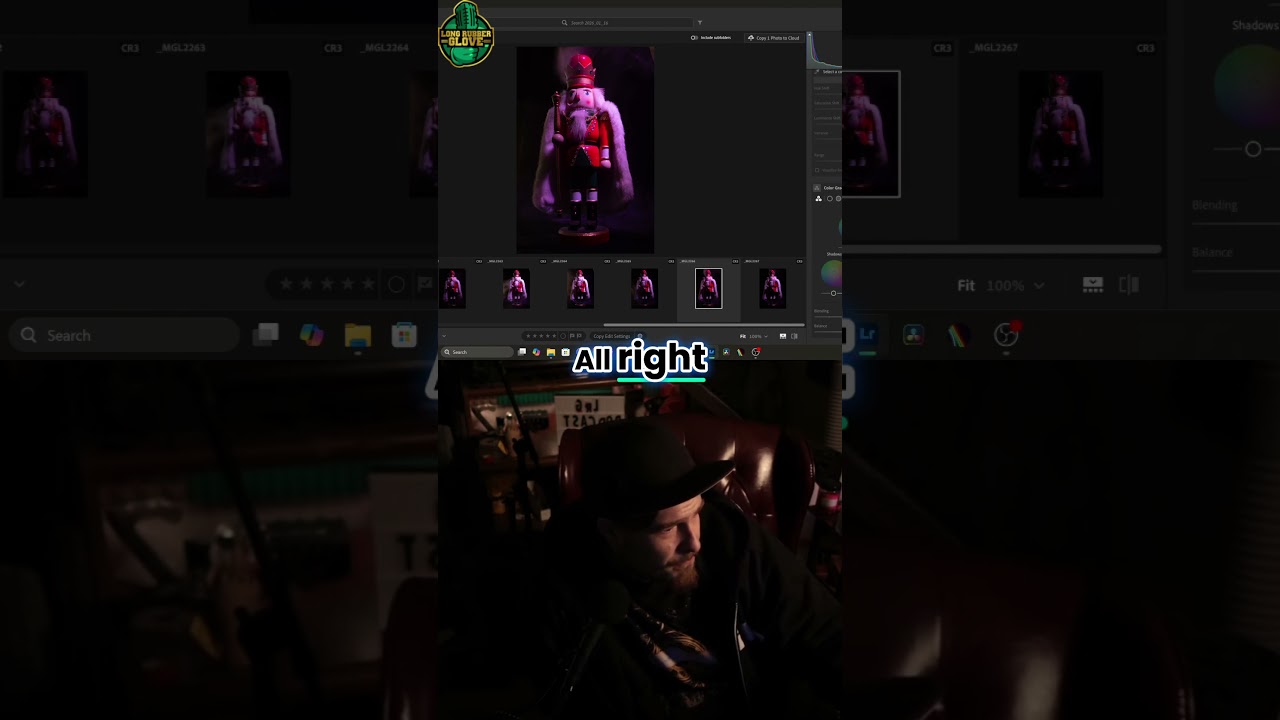The width and height of the screenshot is (1280, 720).
Task: Select the Shadows single wheel view
Action: (830, 199)
